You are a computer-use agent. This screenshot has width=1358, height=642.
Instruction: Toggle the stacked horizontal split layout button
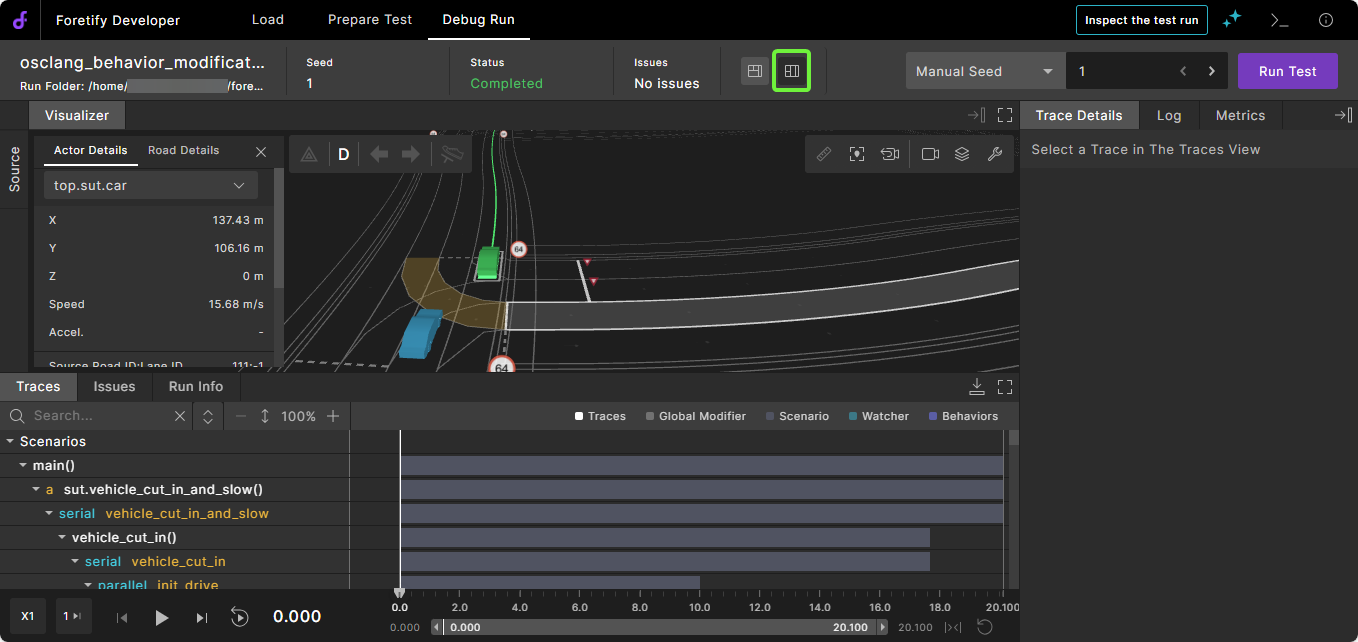(x=755, y=71)
